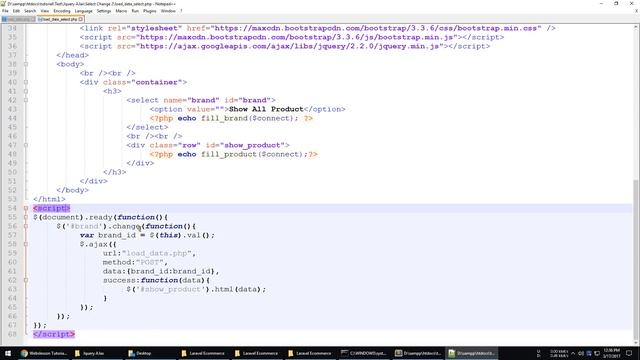Click the closing /script tag on line 68
The width and height of the screenshot is (640, 360).
coord(54,334)
